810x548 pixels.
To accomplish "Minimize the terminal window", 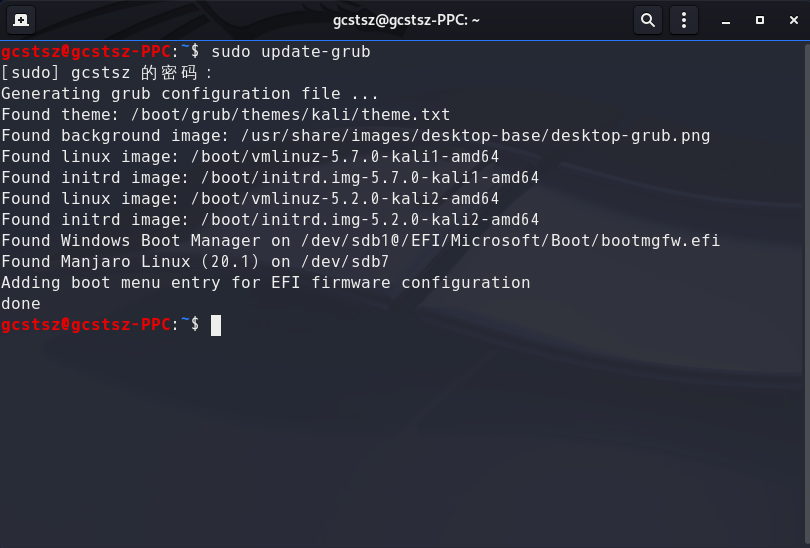I will 726,21.
